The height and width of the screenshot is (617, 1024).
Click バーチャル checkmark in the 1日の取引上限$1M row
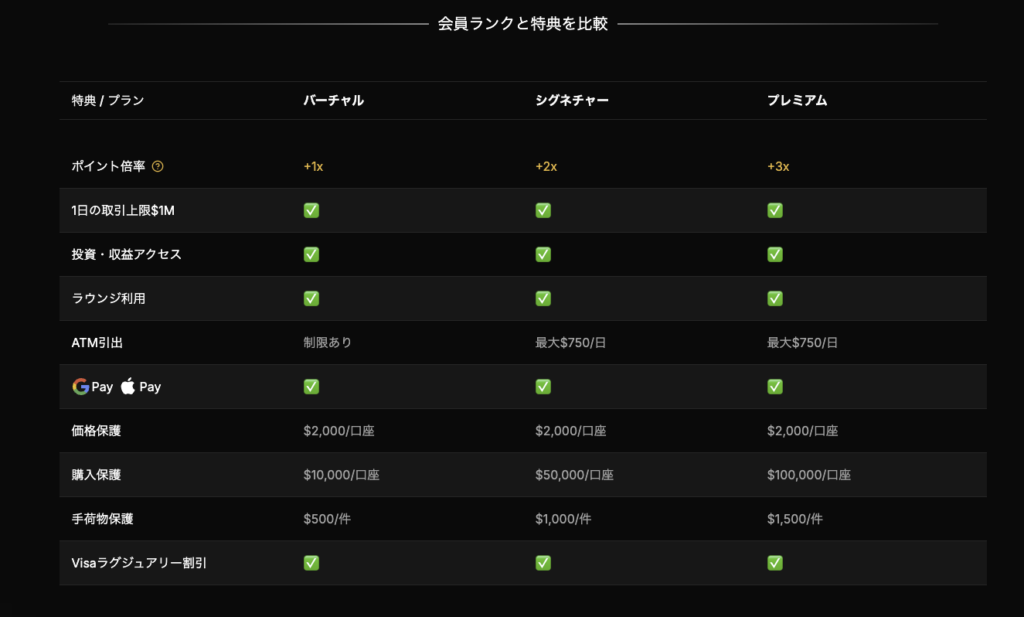pyautogui.click(x=311, y=211)
